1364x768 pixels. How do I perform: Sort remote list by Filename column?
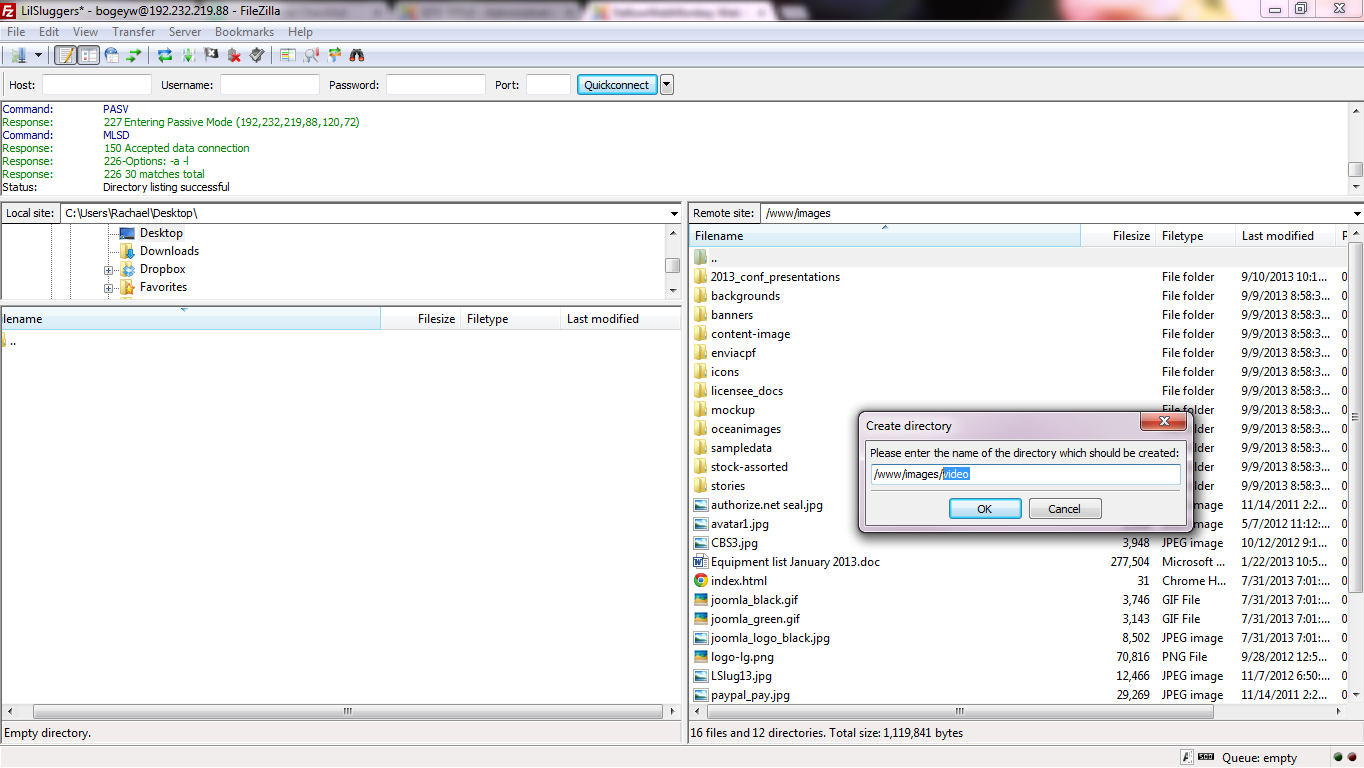(885, 236)
